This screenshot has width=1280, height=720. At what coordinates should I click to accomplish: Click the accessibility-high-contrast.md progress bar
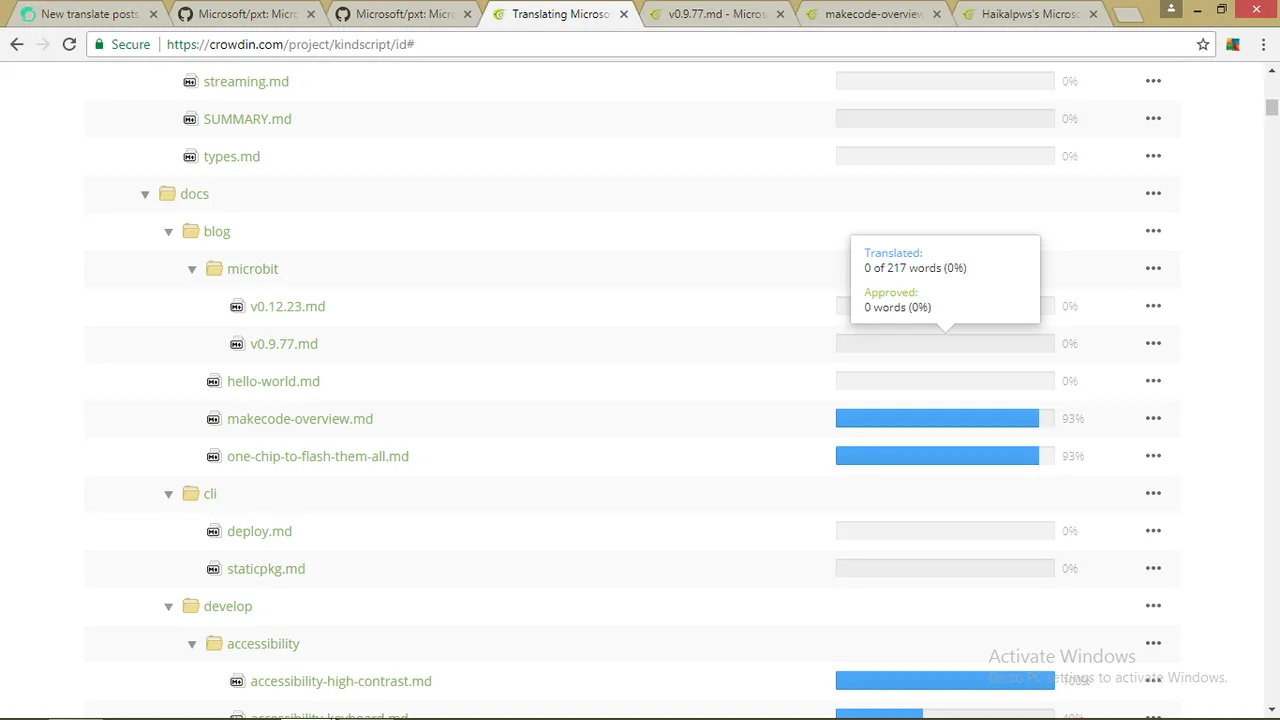coord(945,681)
